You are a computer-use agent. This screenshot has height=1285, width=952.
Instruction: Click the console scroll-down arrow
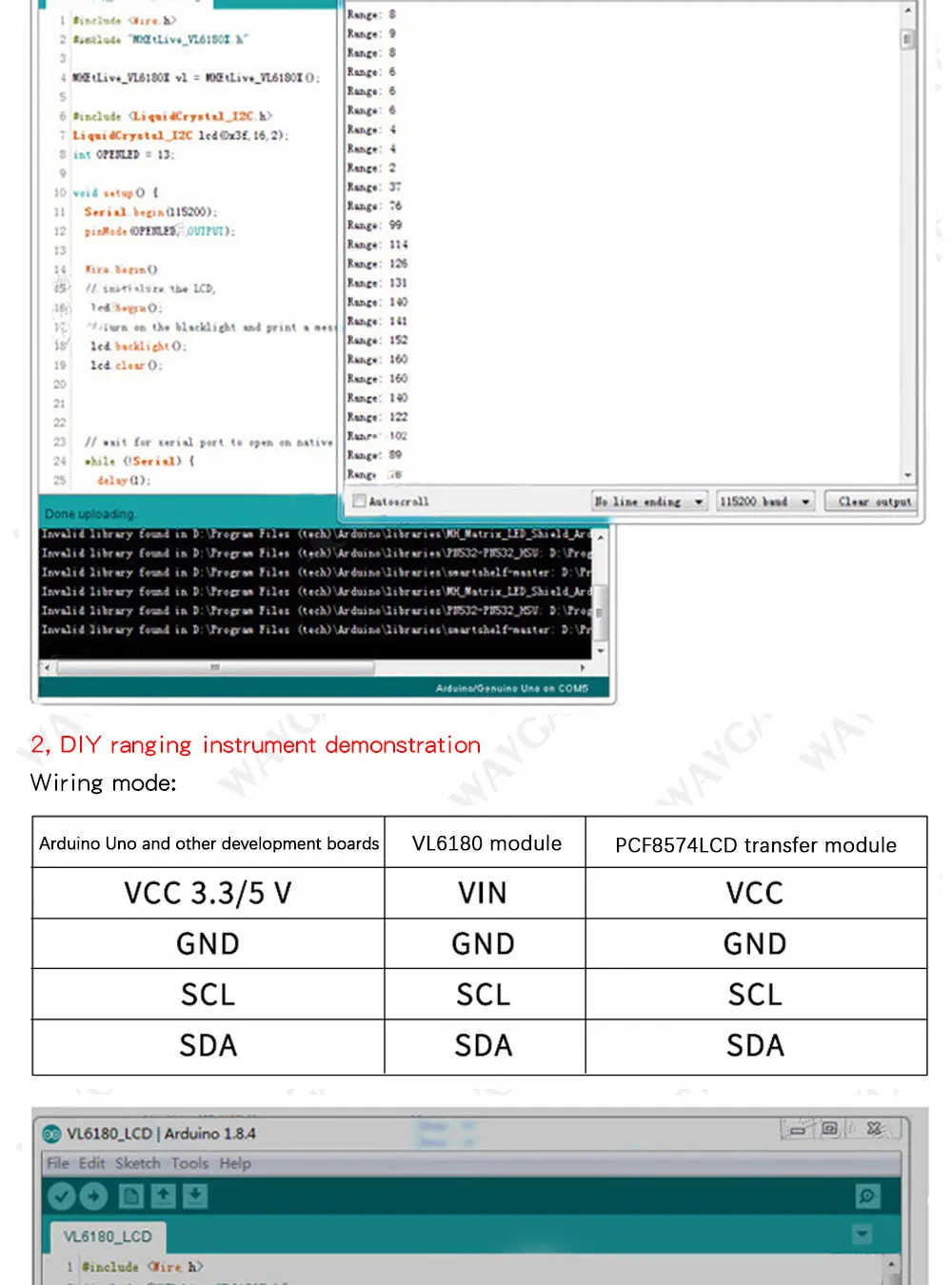(600, 651)
